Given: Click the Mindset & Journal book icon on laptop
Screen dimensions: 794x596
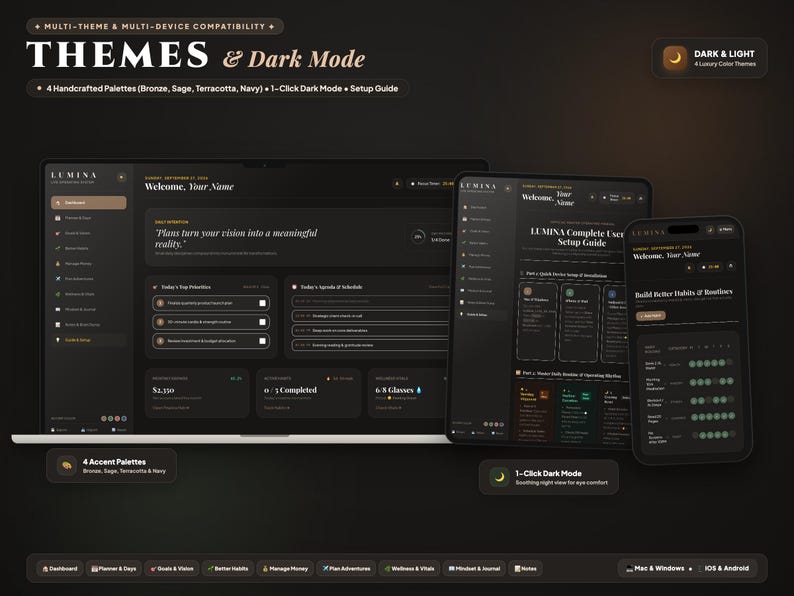Looking at the screenshot, I should [x=58, y=309].
